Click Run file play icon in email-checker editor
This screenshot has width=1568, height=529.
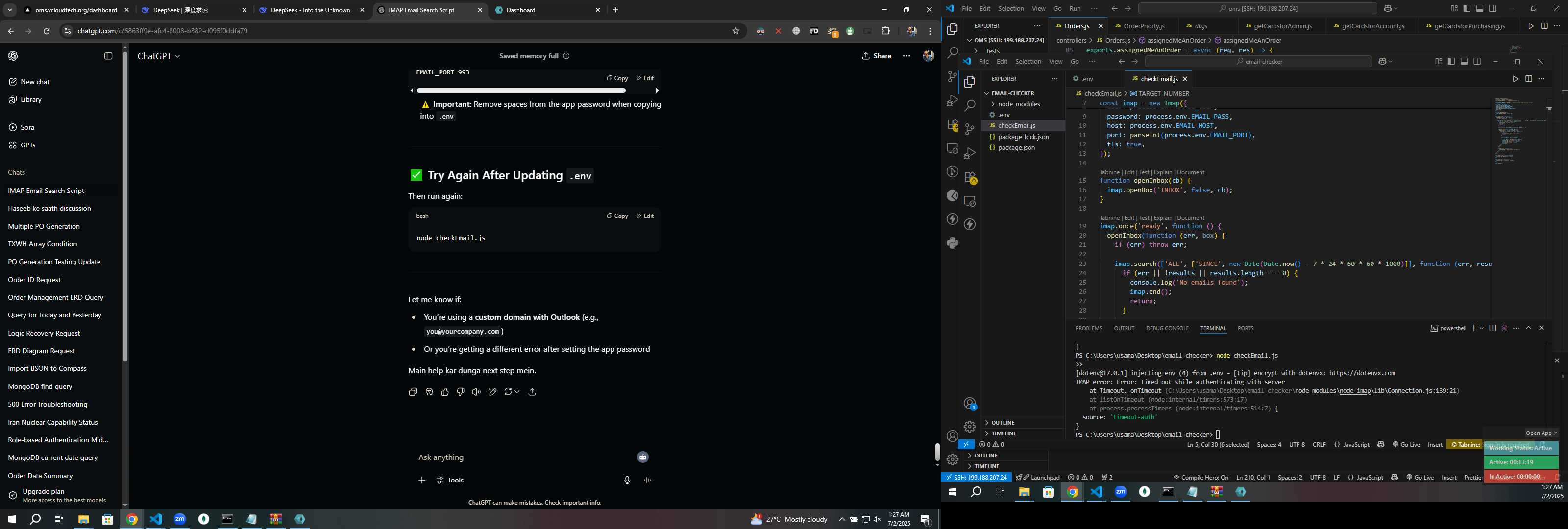pyautogui.click(x=1515, y=79)
